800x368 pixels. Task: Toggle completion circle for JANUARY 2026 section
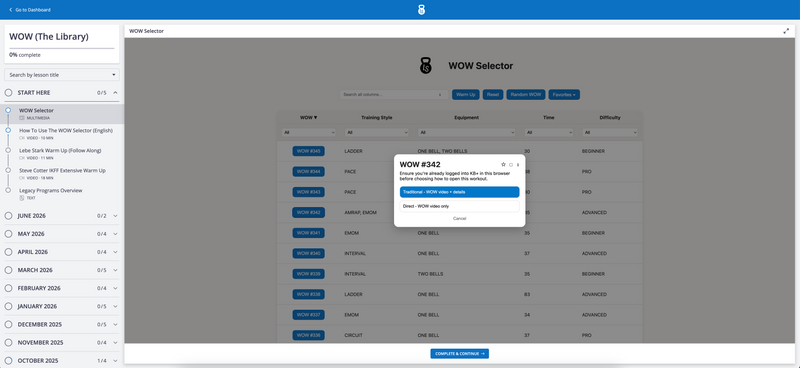[x=9, y=306]
